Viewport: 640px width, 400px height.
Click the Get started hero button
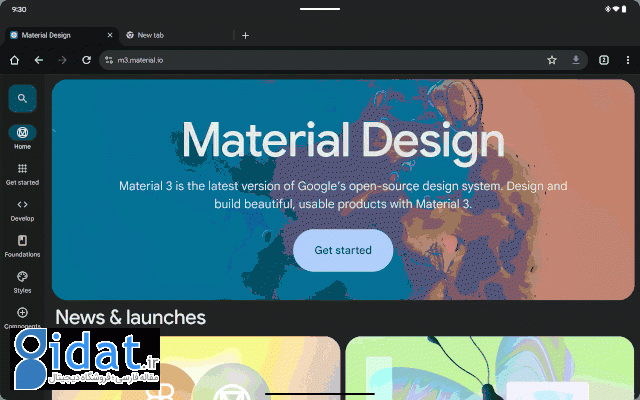coord(343,250)
